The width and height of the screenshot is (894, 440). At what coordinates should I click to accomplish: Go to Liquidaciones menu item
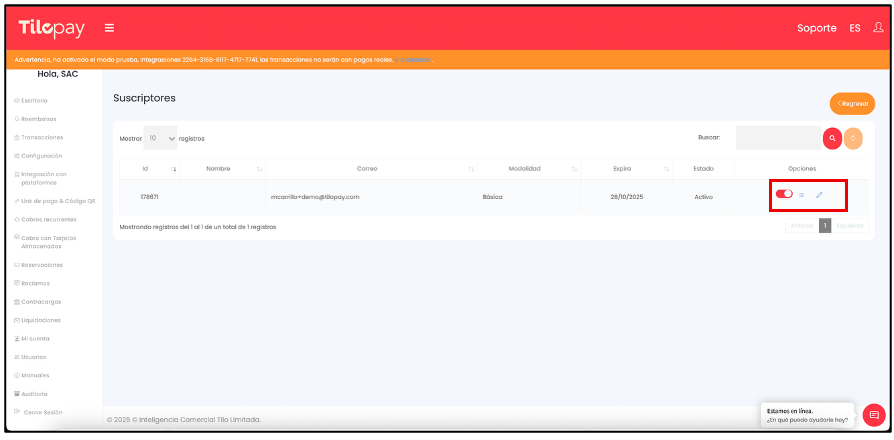(x=40, y=320)
